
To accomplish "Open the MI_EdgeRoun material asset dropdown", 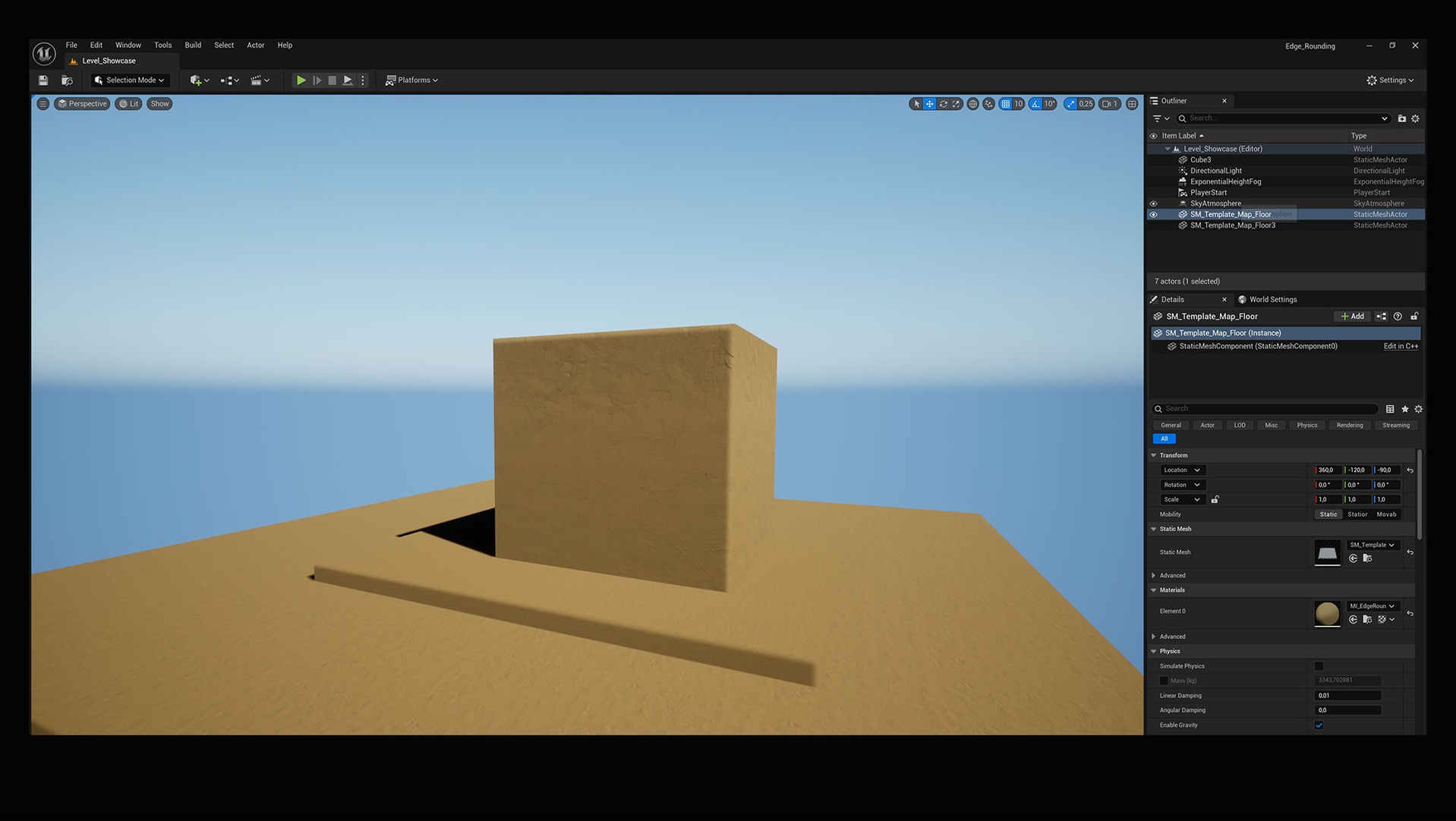I will pos(1373,606).
